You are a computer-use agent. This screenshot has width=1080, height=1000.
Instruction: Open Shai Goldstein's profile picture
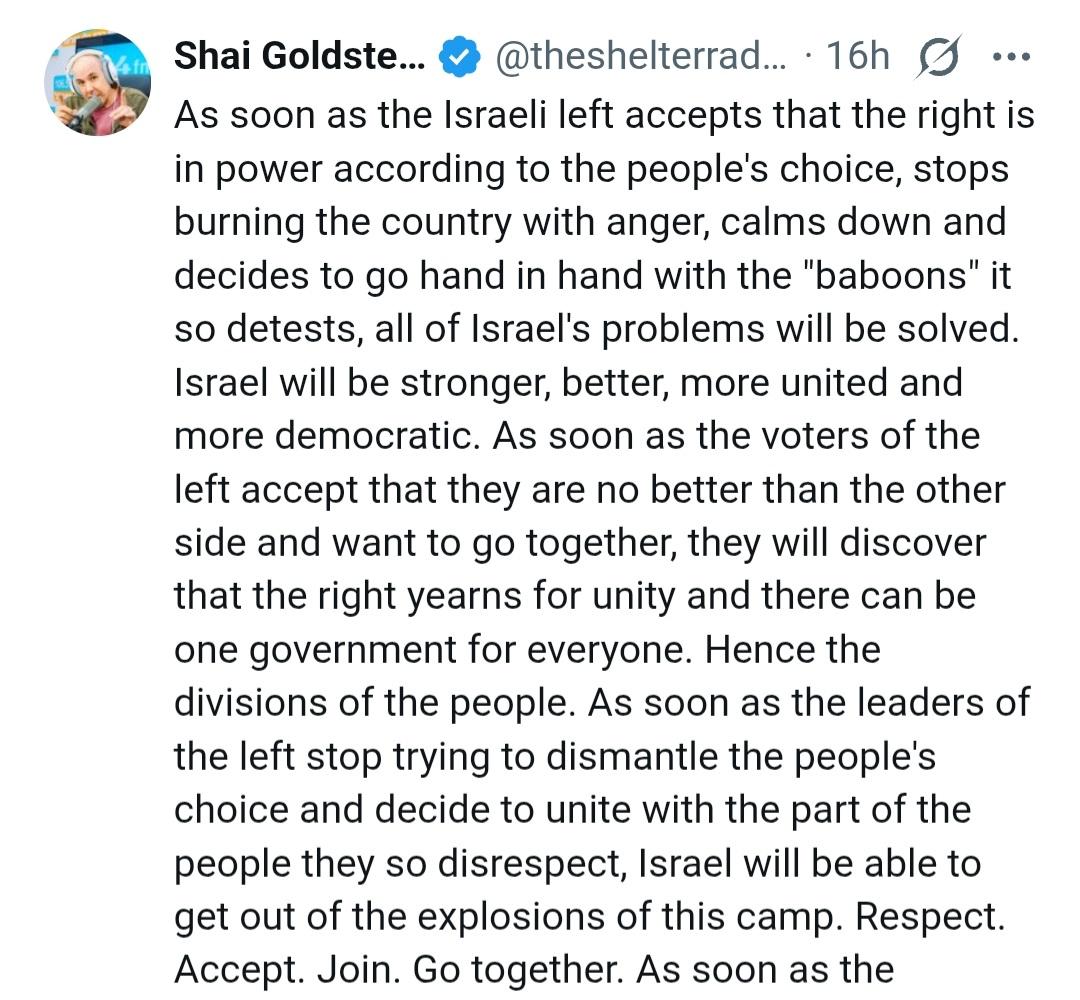[96, 83]
